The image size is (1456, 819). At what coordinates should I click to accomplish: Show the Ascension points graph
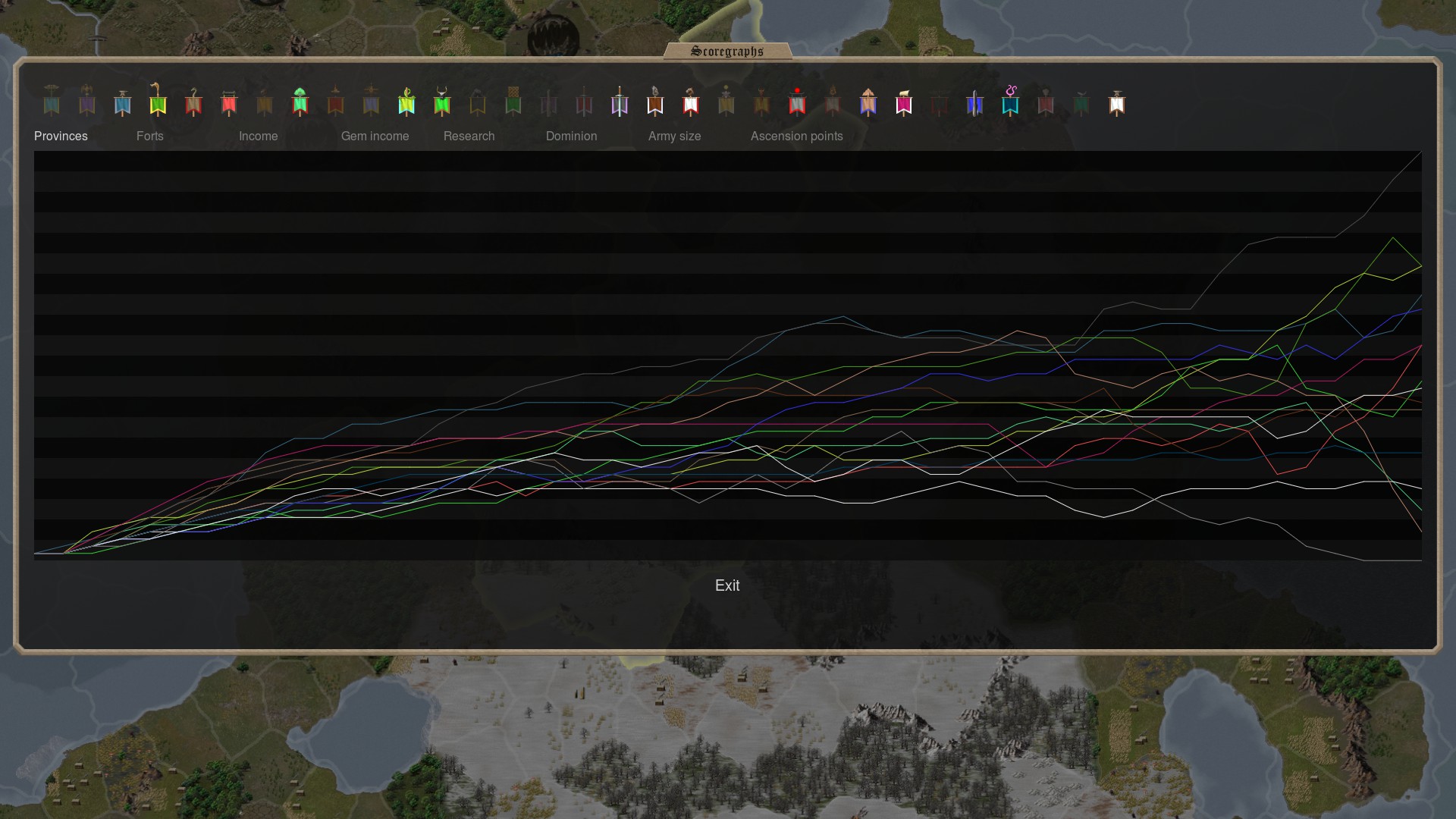[797, 136]
